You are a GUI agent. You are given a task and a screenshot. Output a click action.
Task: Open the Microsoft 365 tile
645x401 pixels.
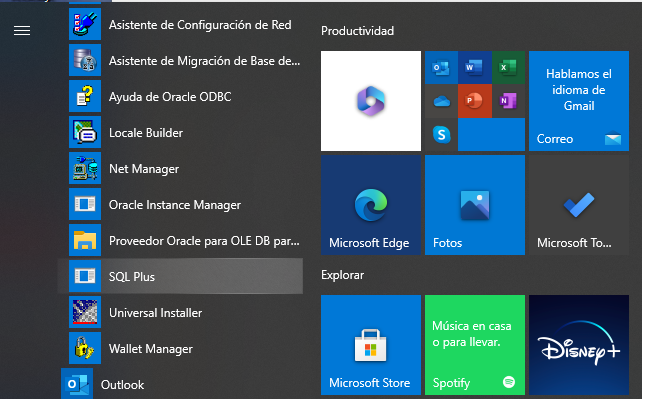point(371,101)
